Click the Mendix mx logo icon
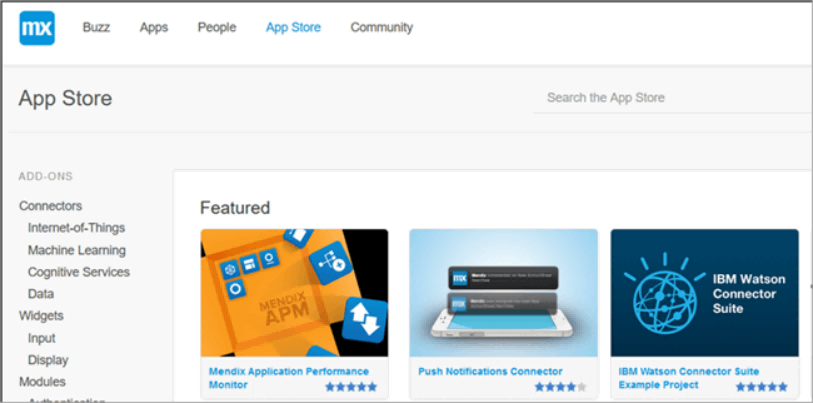Screen dimensions: 813x403 [x=37, y=28]
